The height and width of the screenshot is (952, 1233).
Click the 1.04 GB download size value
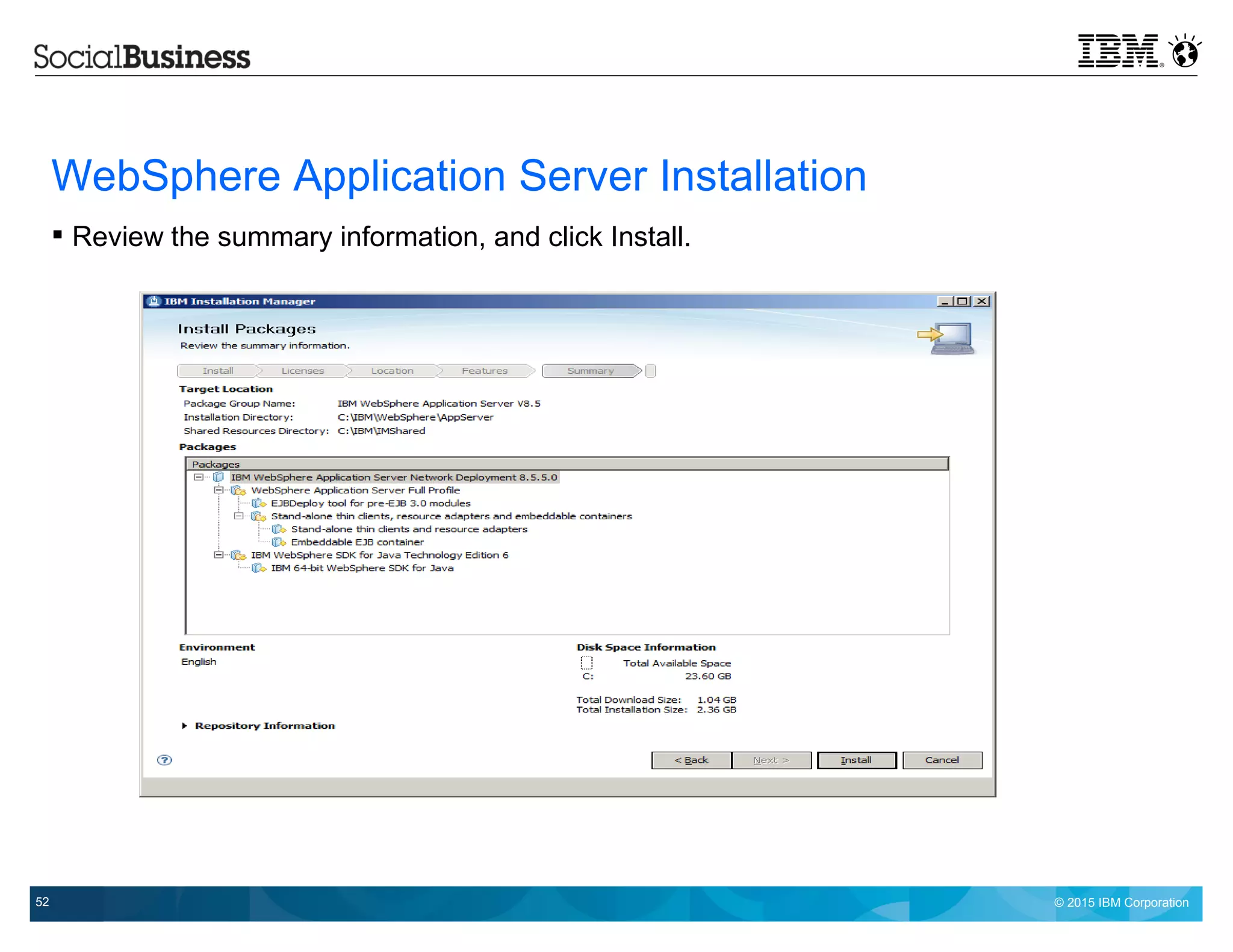(x=716, y=700)
